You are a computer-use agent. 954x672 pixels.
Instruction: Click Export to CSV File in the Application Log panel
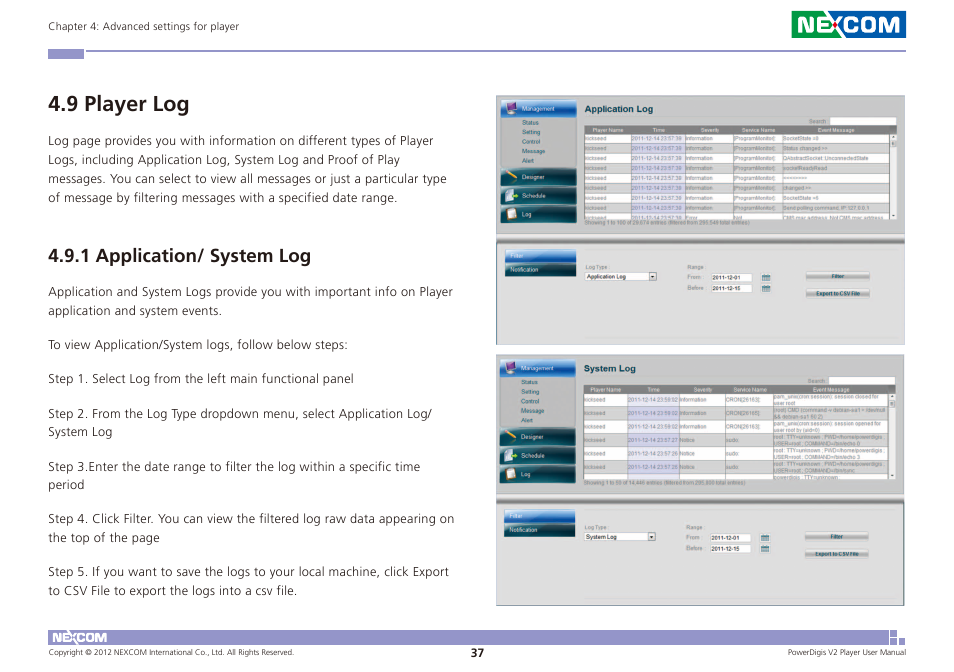[838, 294]
